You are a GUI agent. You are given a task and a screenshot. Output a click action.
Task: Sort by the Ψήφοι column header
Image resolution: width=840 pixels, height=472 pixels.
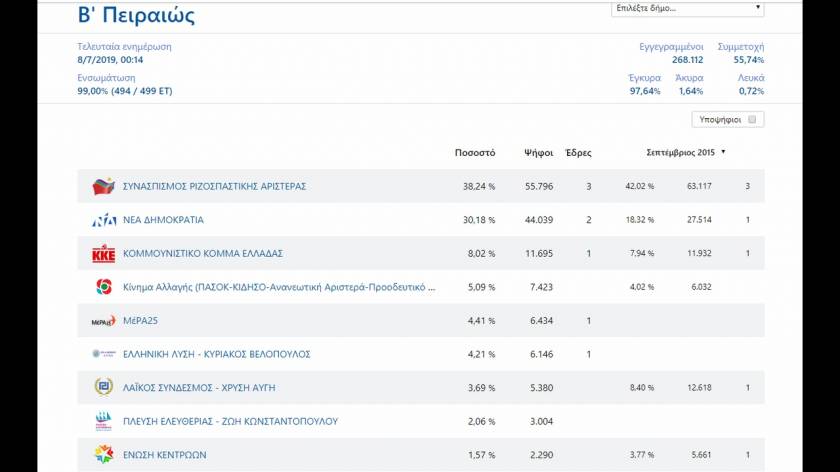(539, 153)
